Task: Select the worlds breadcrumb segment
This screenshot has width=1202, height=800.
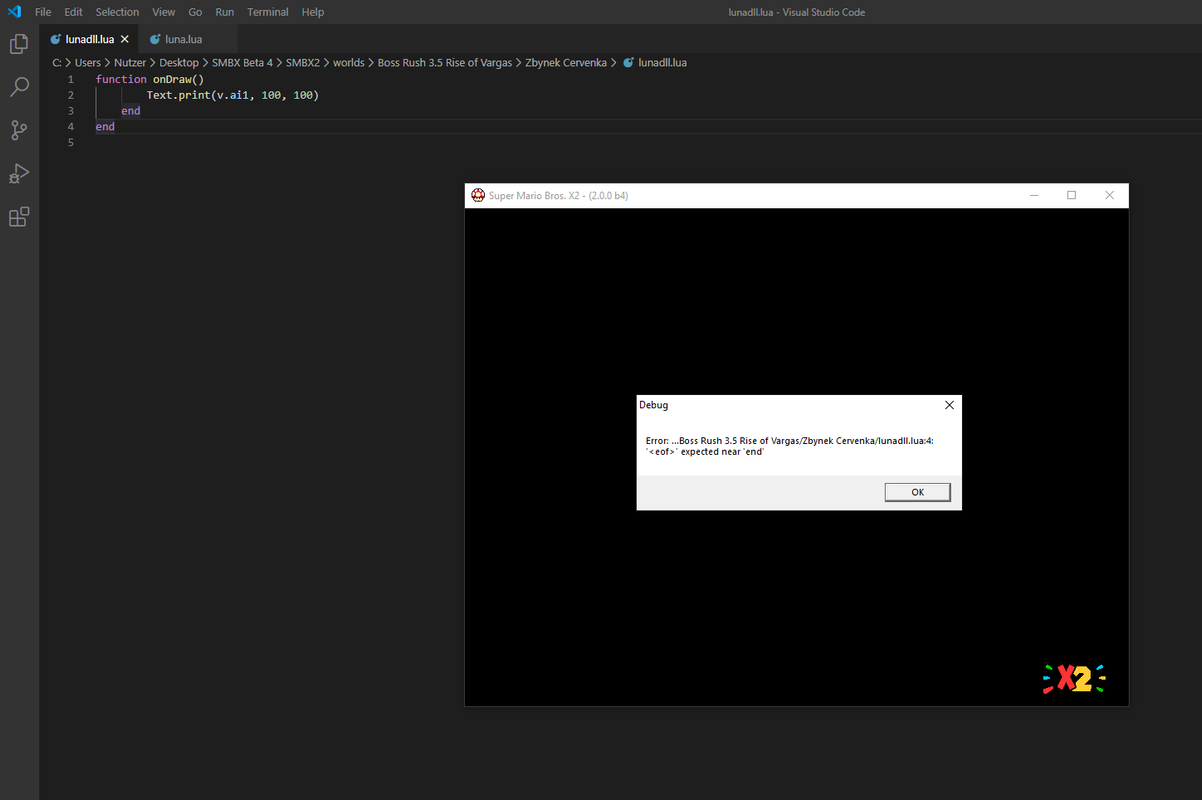Action: [349, 62]
